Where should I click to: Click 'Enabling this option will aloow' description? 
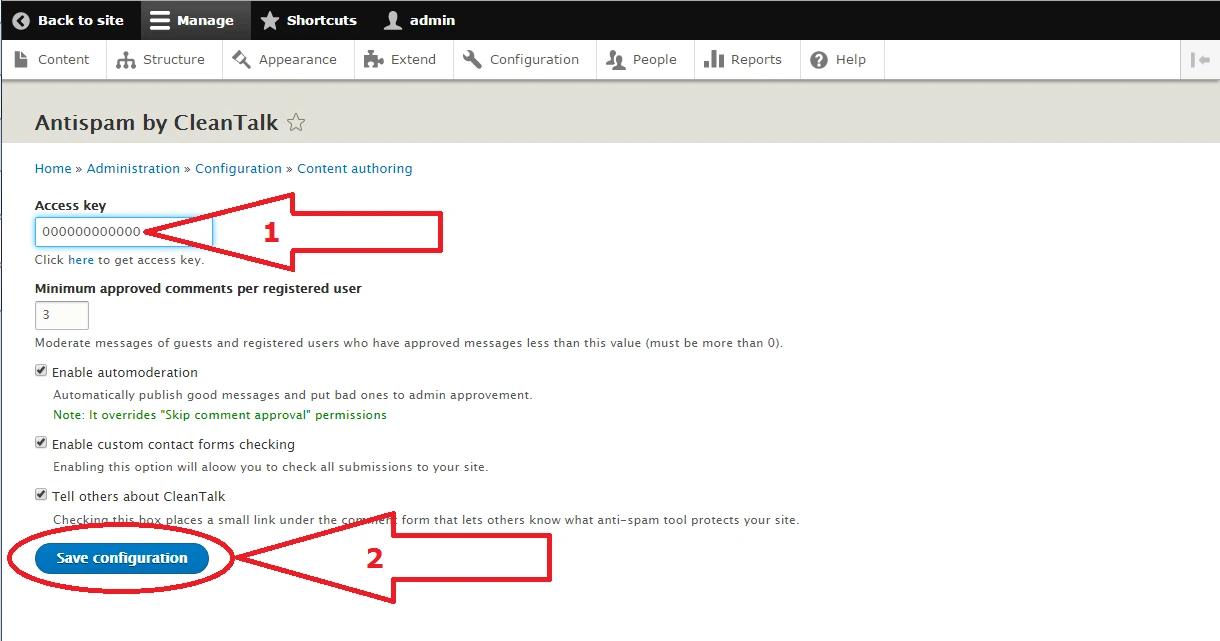point(270,467)
